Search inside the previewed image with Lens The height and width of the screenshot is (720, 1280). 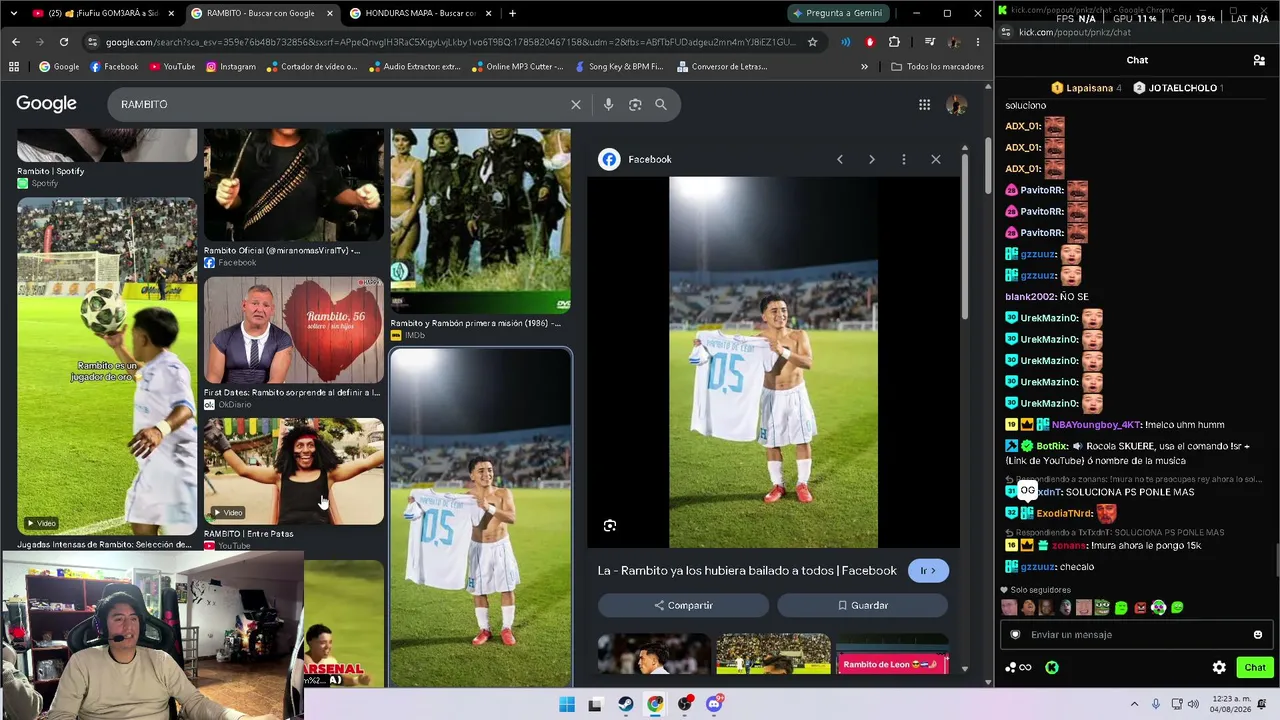tap(610, 526)
